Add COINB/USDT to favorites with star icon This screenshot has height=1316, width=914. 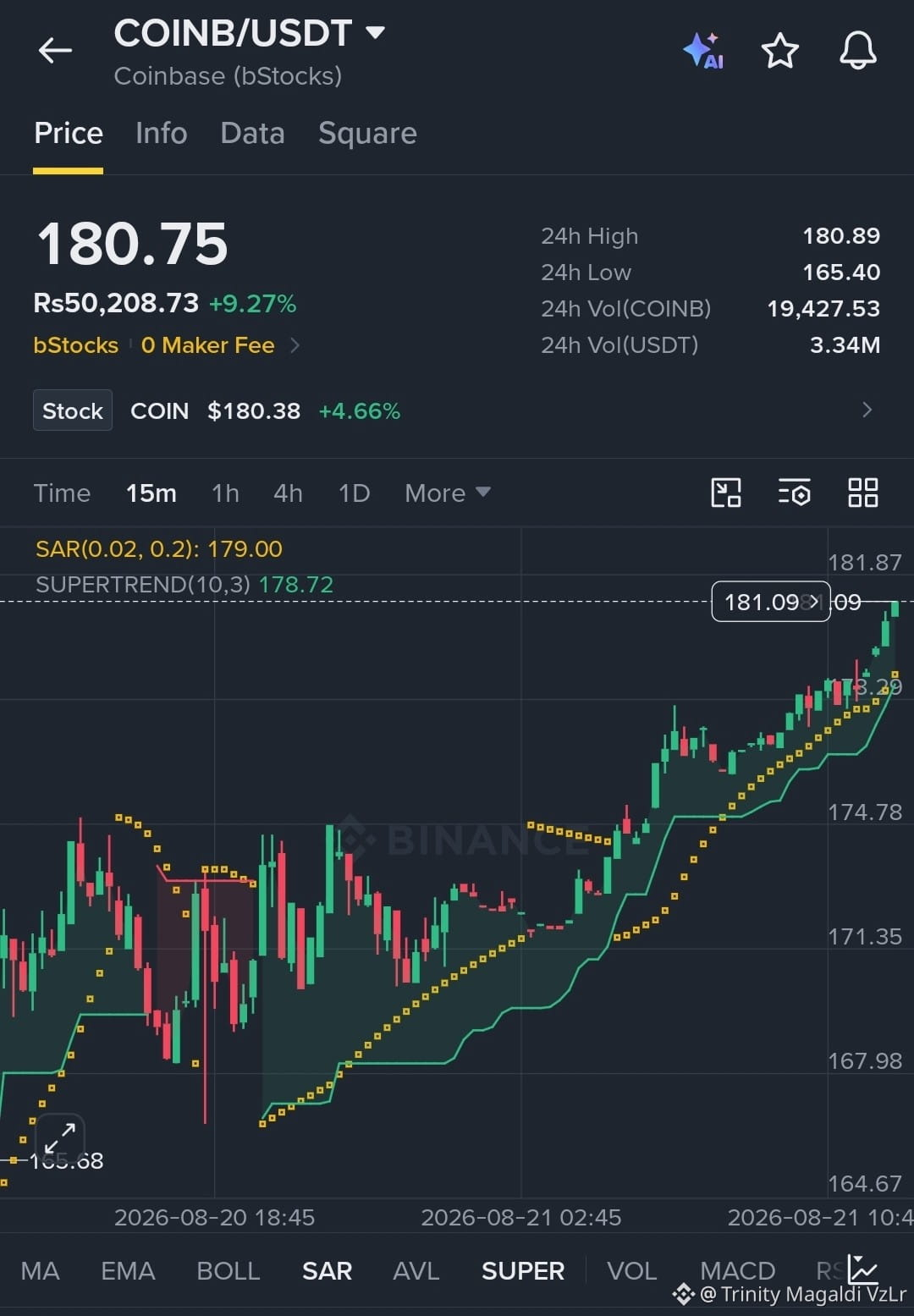tap(779, 51)
